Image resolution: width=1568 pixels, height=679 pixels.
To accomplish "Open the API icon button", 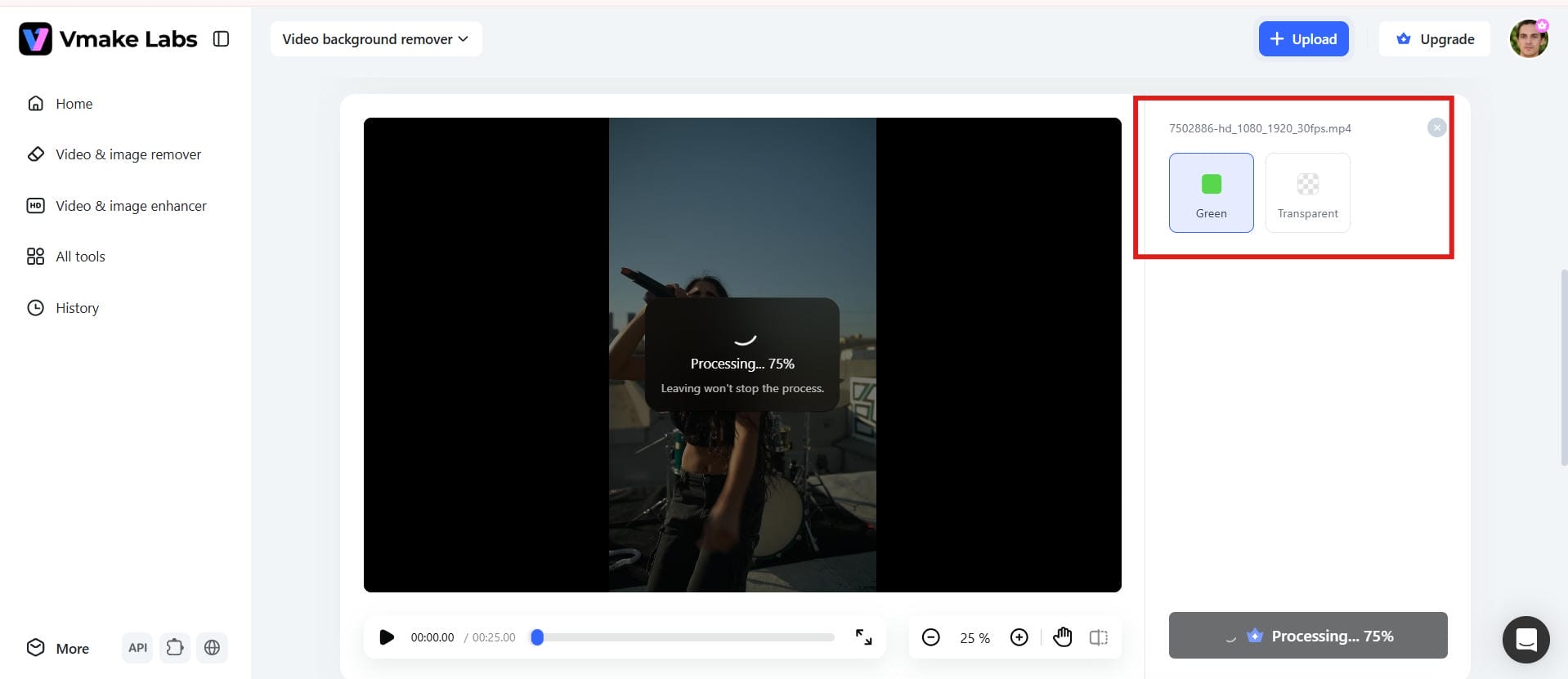I will click(137, 648).
